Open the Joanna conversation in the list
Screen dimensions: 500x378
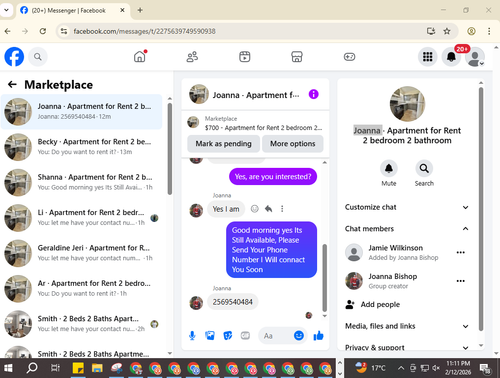[82, 111]
